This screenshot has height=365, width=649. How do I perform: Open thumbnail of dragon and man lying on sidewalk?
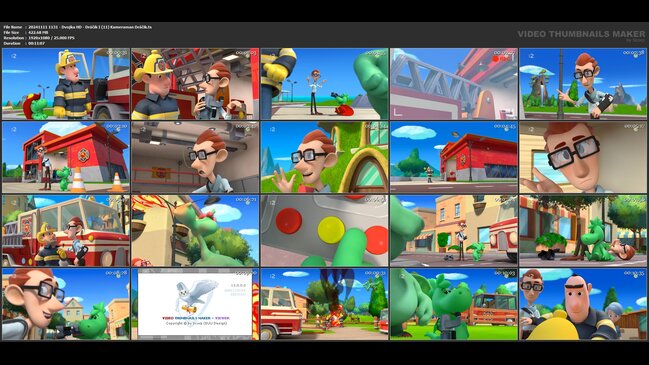click(583, 231)
